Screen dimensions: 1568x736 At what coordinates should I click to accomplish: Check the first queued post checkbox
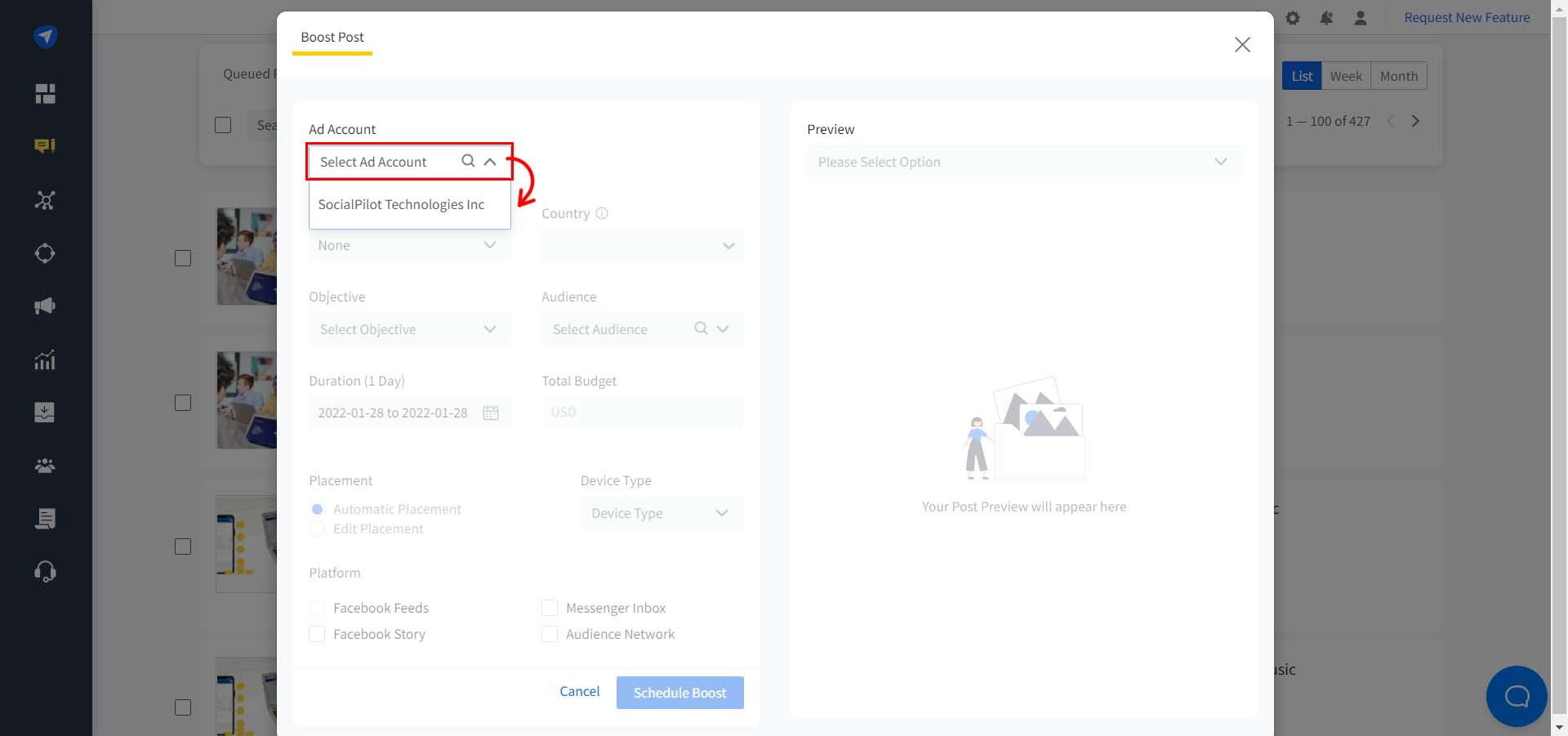(183, 258)
